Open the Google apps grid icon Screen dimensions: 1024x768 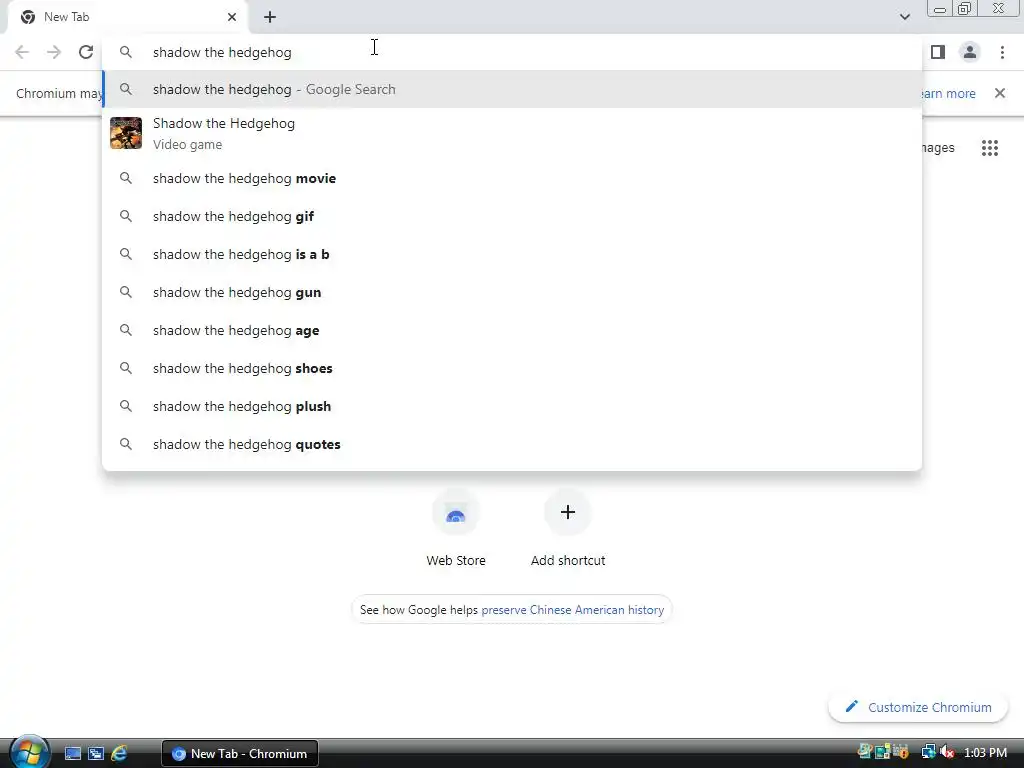(x=989, y=148)
